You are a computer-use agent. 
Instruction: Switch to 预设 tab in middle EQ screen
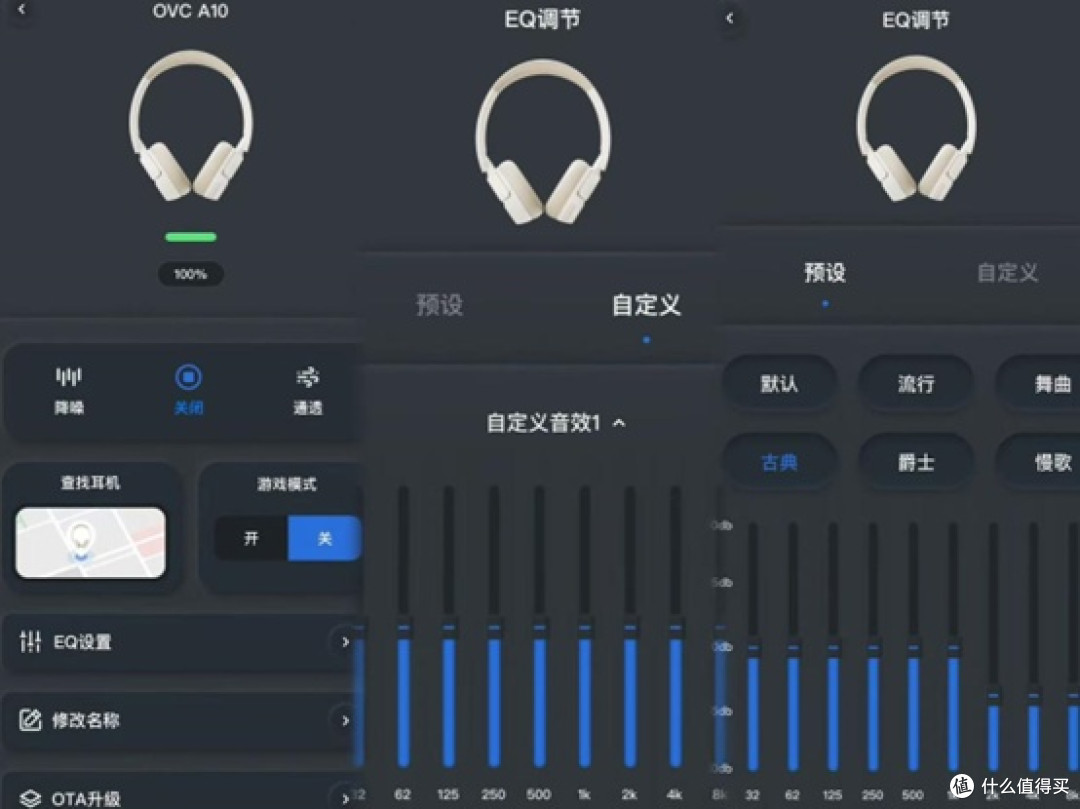439,305
